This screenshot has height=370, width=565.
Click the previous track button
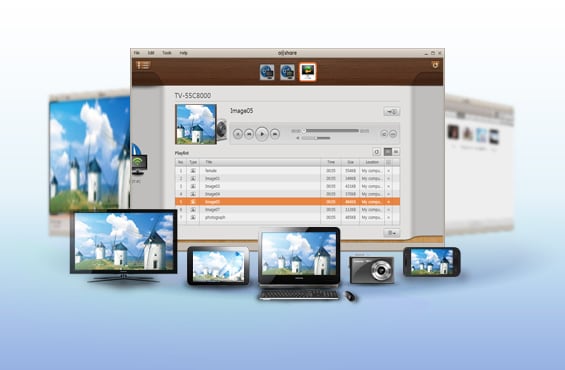click(x=249, y=134)
